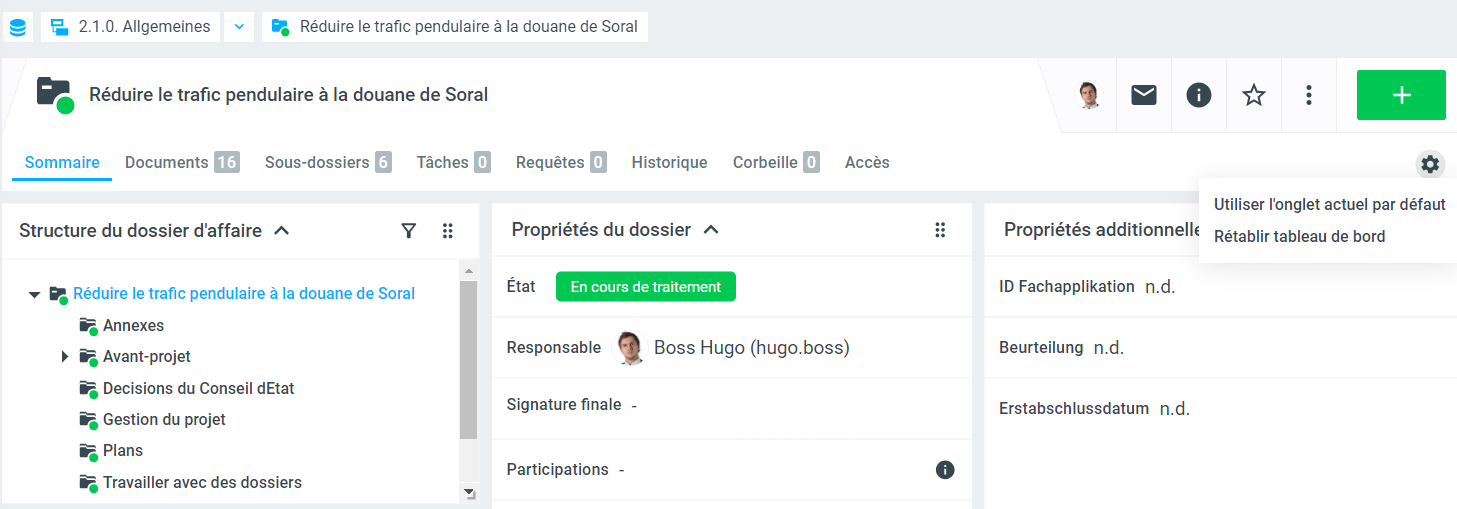This screenshot has height=509, width=1457.
Task: Click the dashboard settings gear icon
Action: (x=1430, y=164)
